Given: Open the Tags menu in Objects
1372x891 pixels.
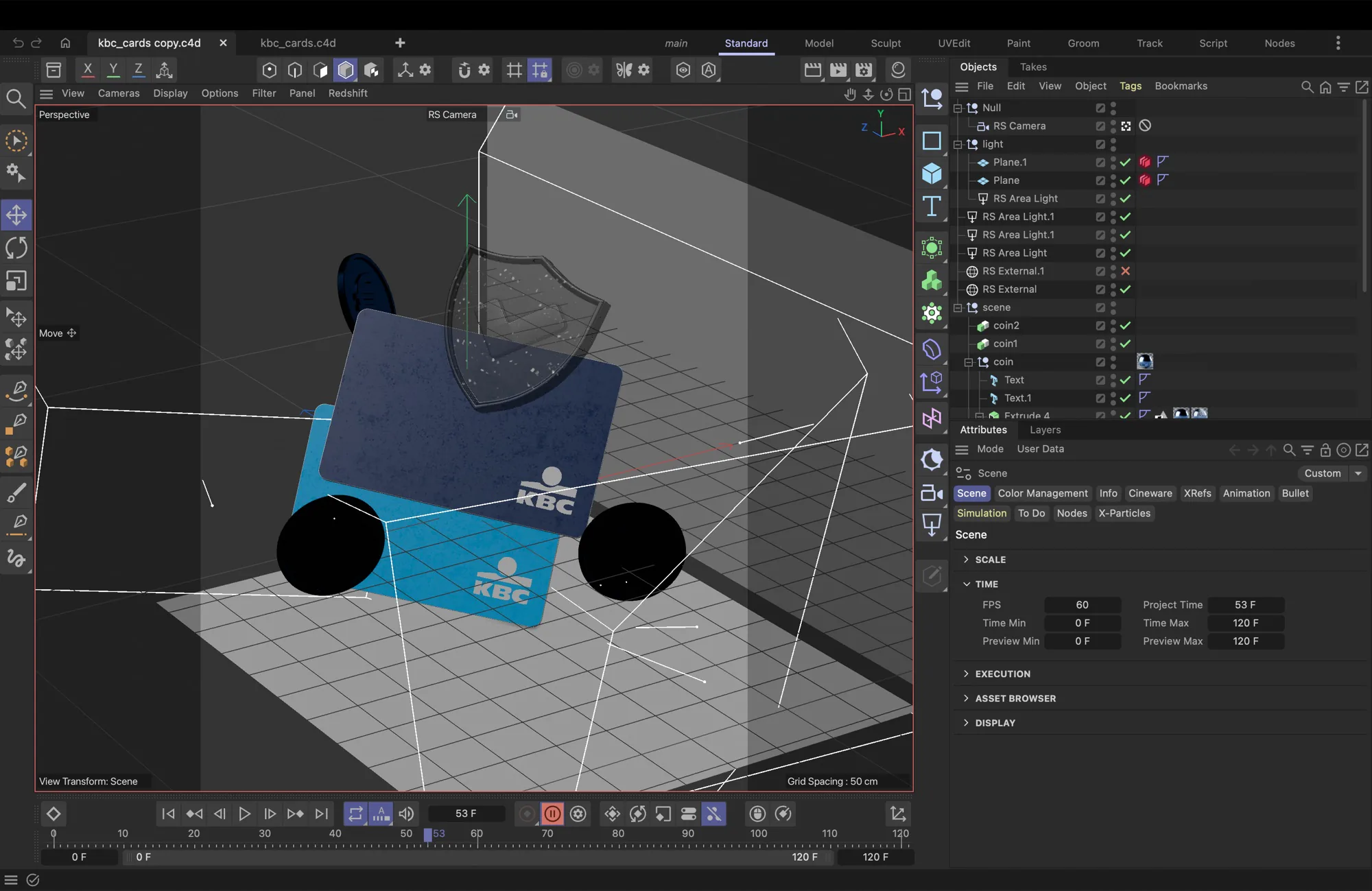Looking at the screenshot, I should click(x=1131, y=86).
